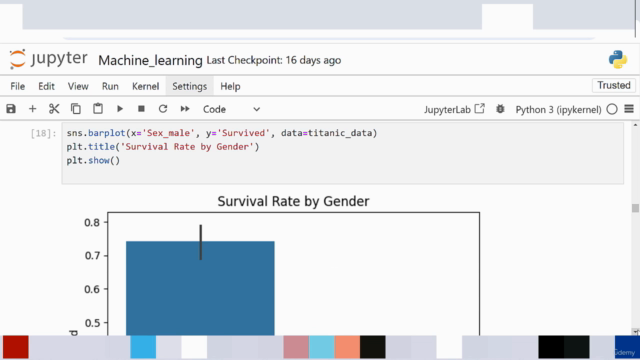This screenshot has height=360, width=640.
Task: Restart the kernel with the circular arrow icon
Action: (x=163, y=109)
